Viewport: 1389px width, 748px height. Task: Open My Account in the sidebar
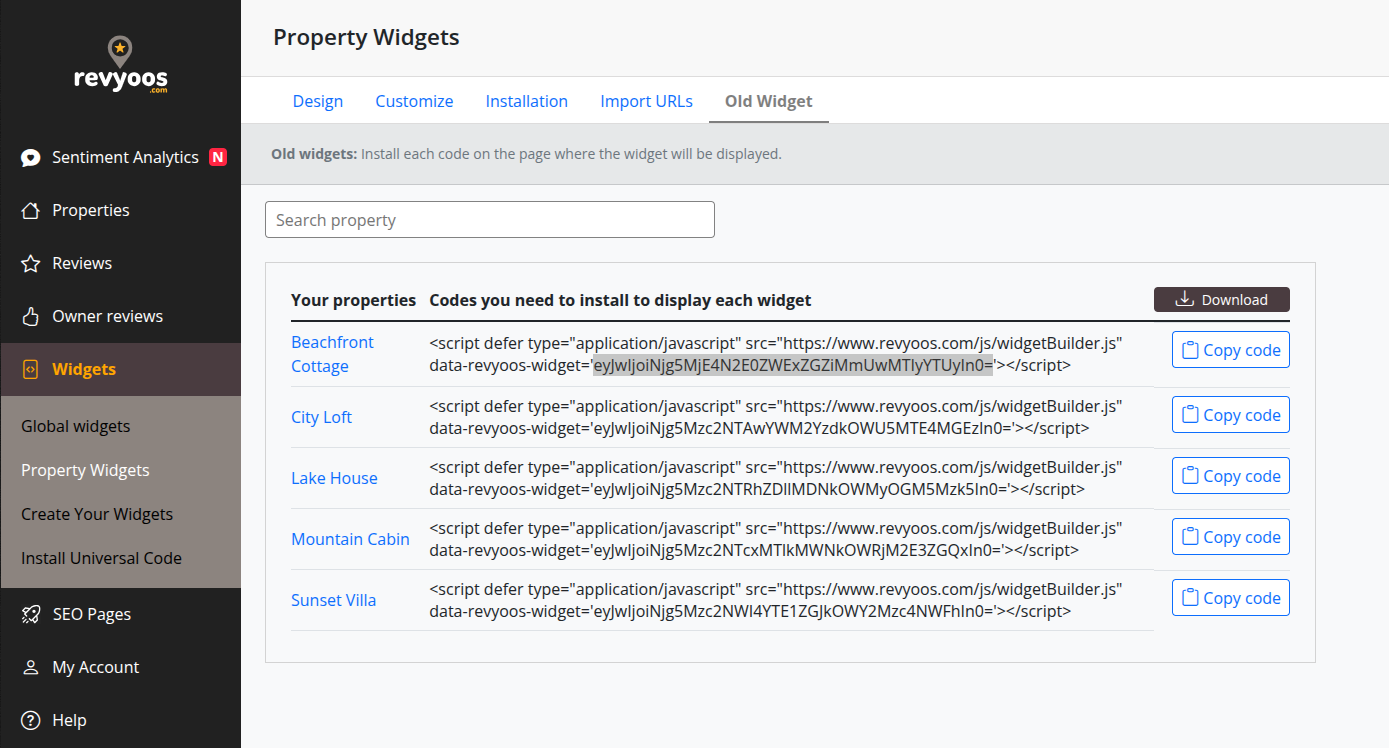[120, 667]
